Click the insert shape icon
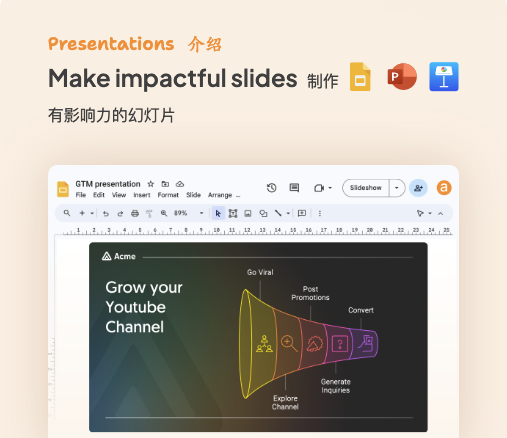Screen dimensions: 507x438 pos(263,214)
